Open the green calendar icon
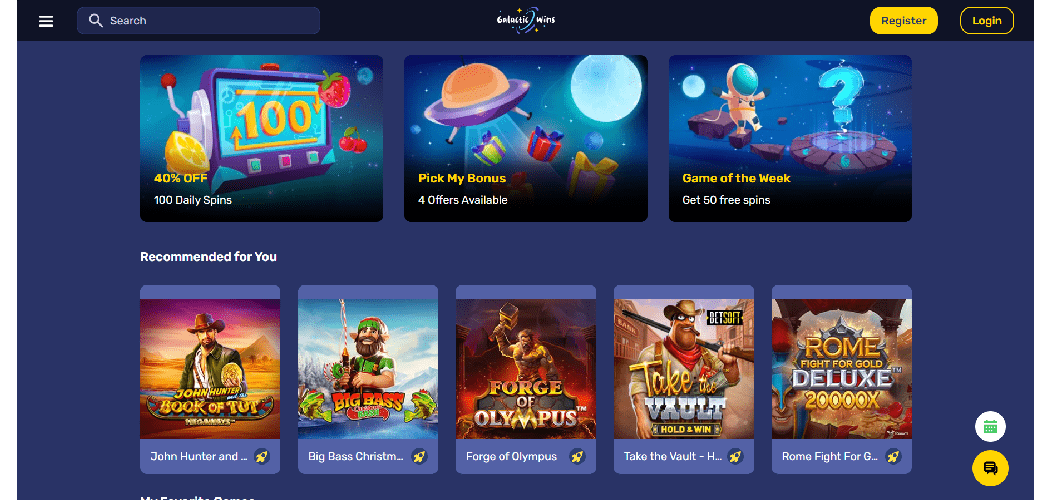Screen dimensions: 1050x500 pyautogui.click(x=990, y=426)
